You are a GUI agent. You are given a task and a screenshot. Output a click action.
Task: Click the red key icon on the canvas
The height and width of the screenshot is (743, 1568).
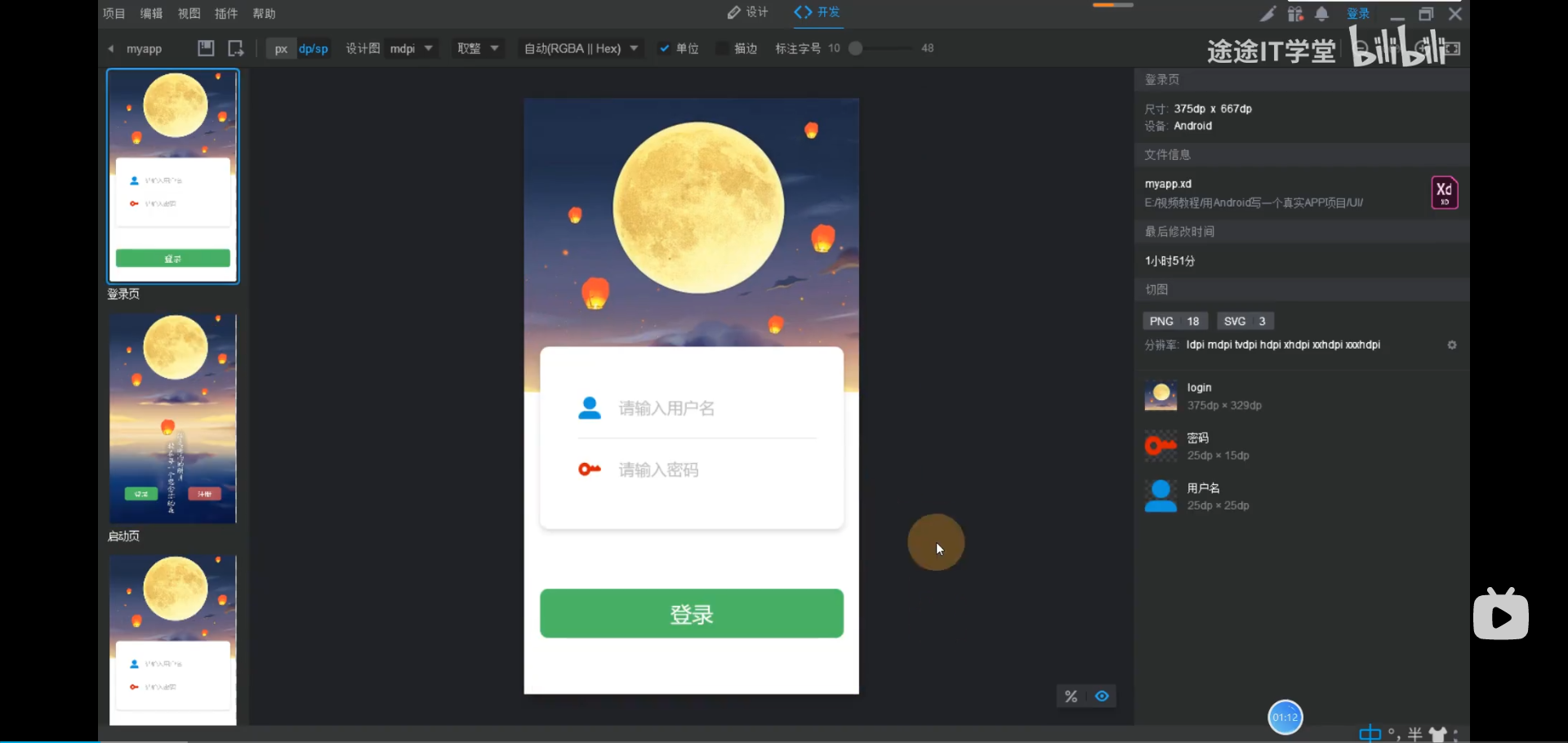(590, 469)
